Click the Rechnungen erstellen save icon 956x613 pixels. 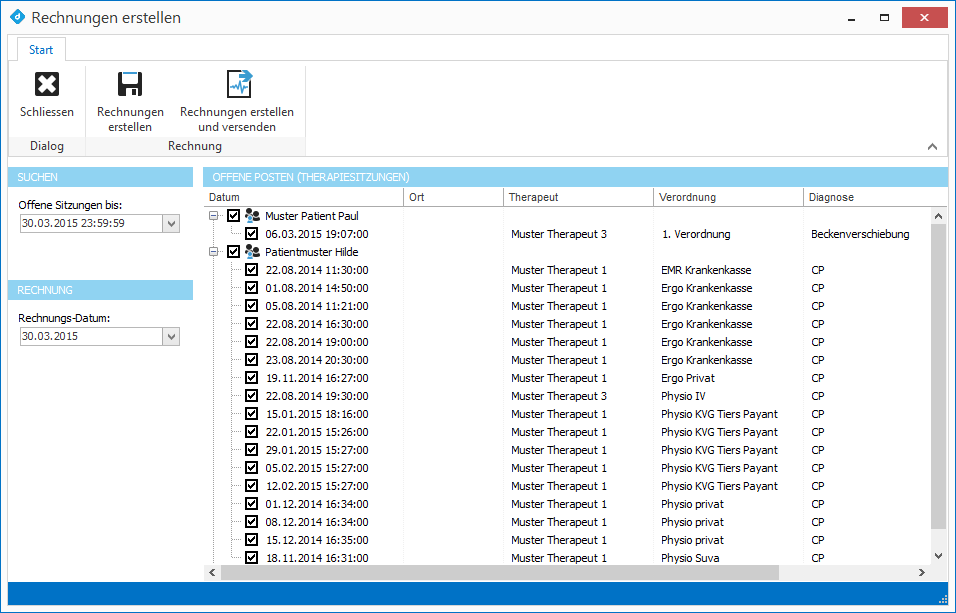tap(130, 85)
